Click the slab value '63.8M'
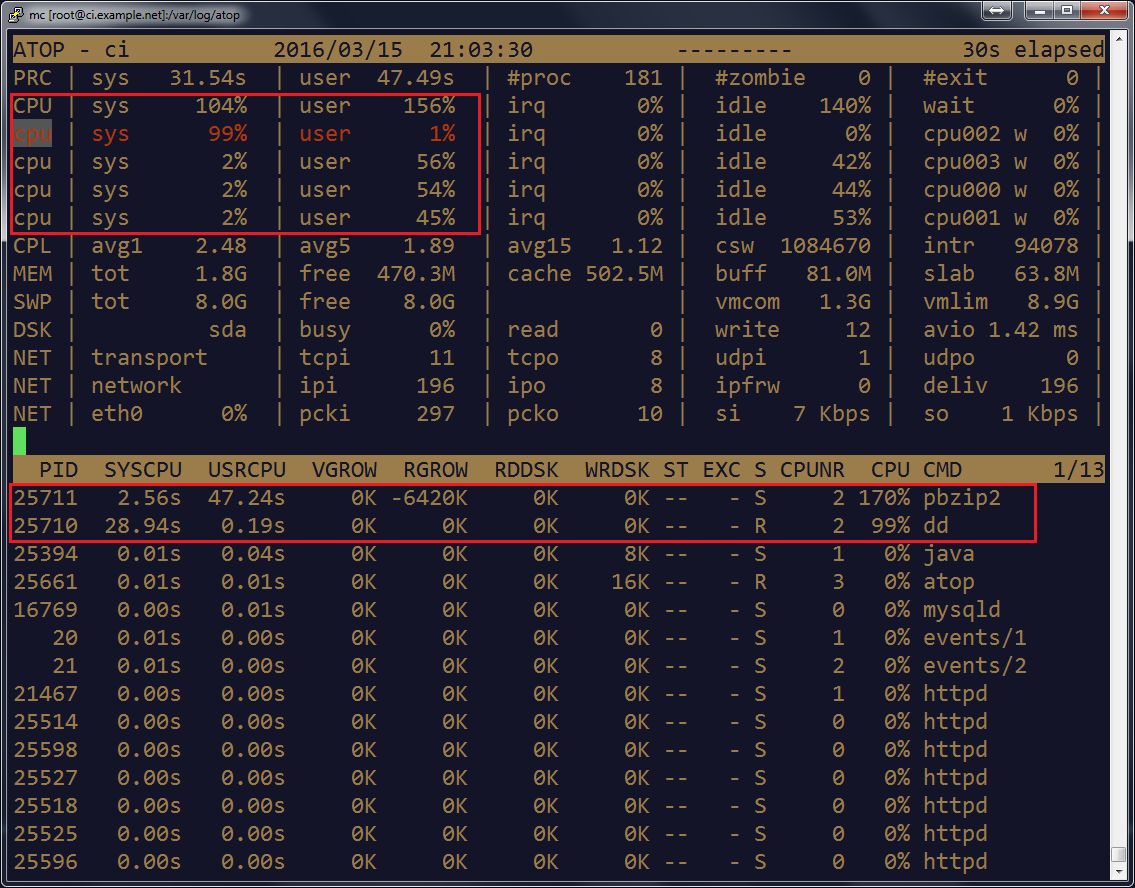The width and height of the screenshot is (1135, 888). 1047,274
